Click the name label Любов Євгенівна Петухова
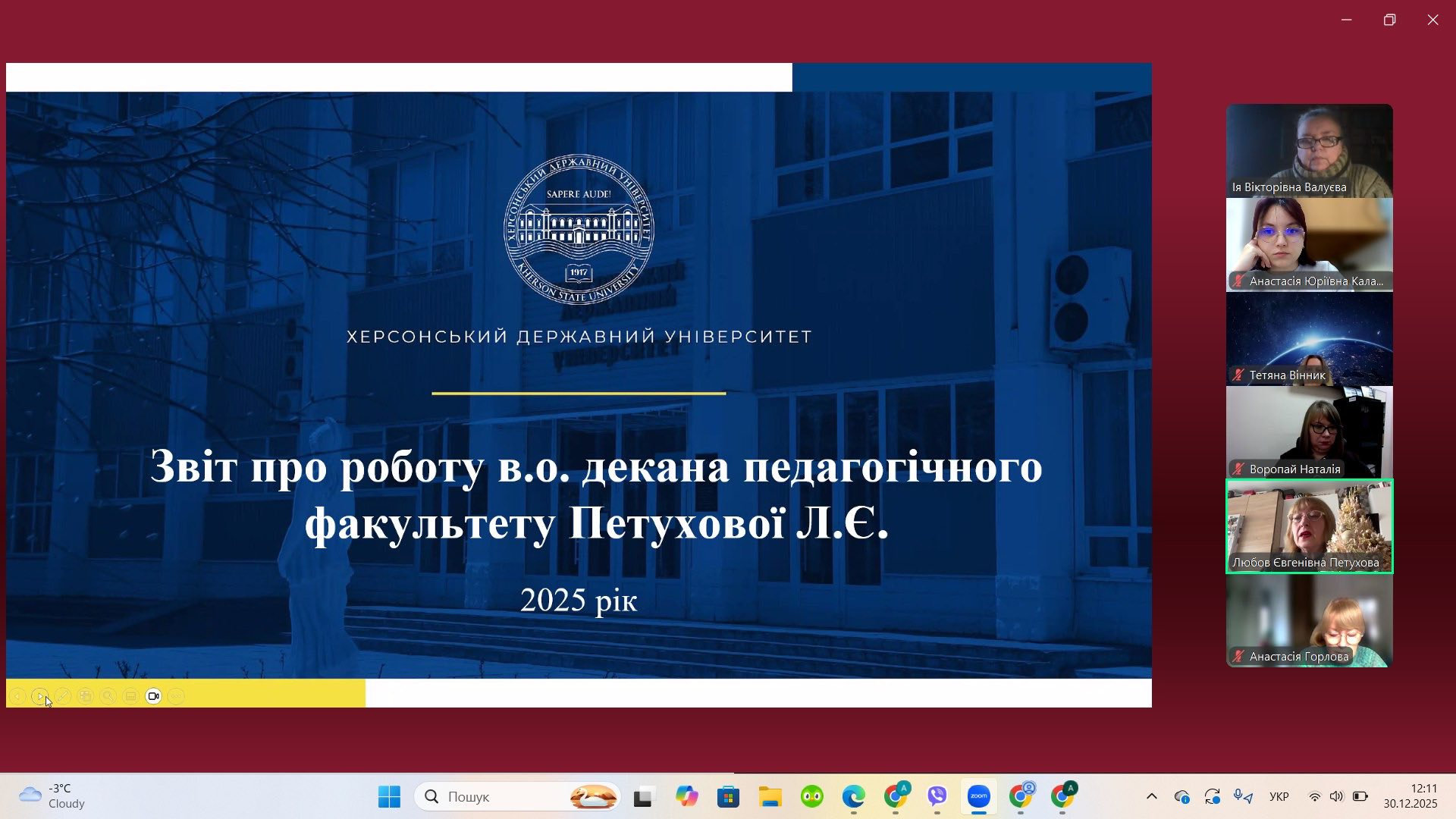The height and width of the screenshot is (819, 1456). pos(1305,563)
